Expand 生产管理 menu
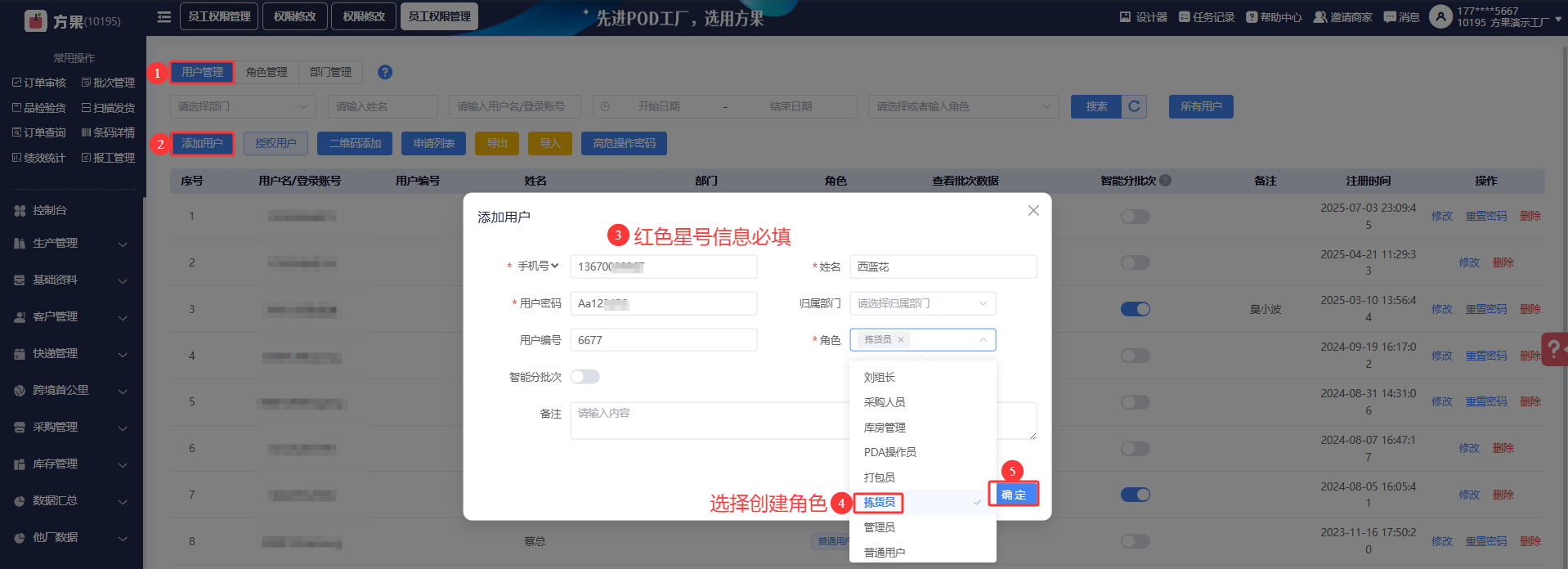Image resolution: width=1568 pixels, height=569 pixels. click(x=71, y=244)
